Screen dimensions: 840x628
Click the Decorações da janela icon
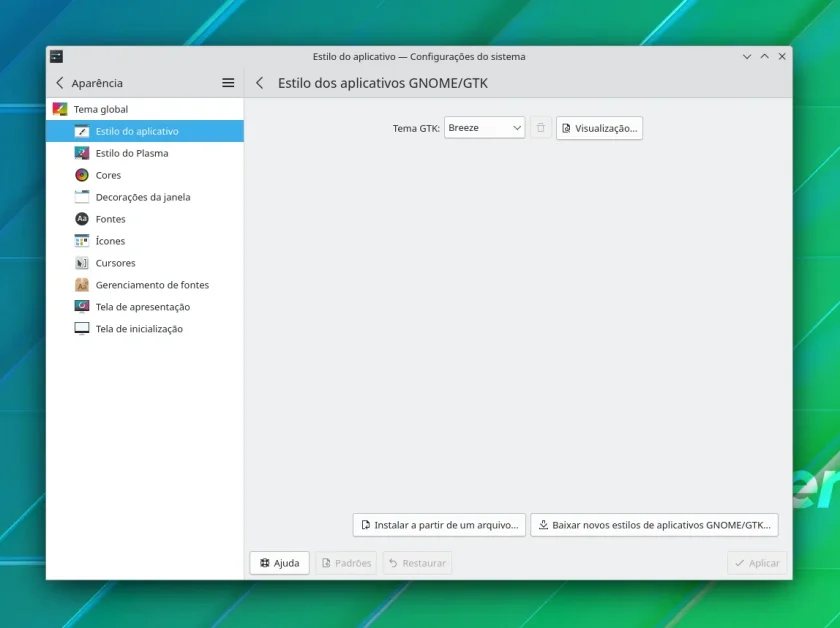pyautogui.click(x=81, y=197)
